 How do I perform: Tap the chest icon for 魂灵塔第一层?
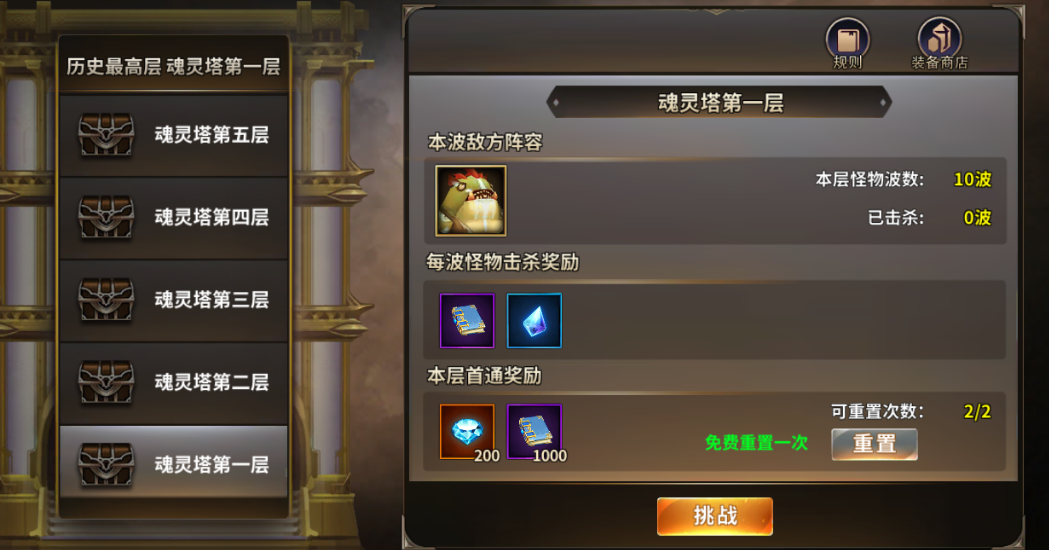(106, 464)
